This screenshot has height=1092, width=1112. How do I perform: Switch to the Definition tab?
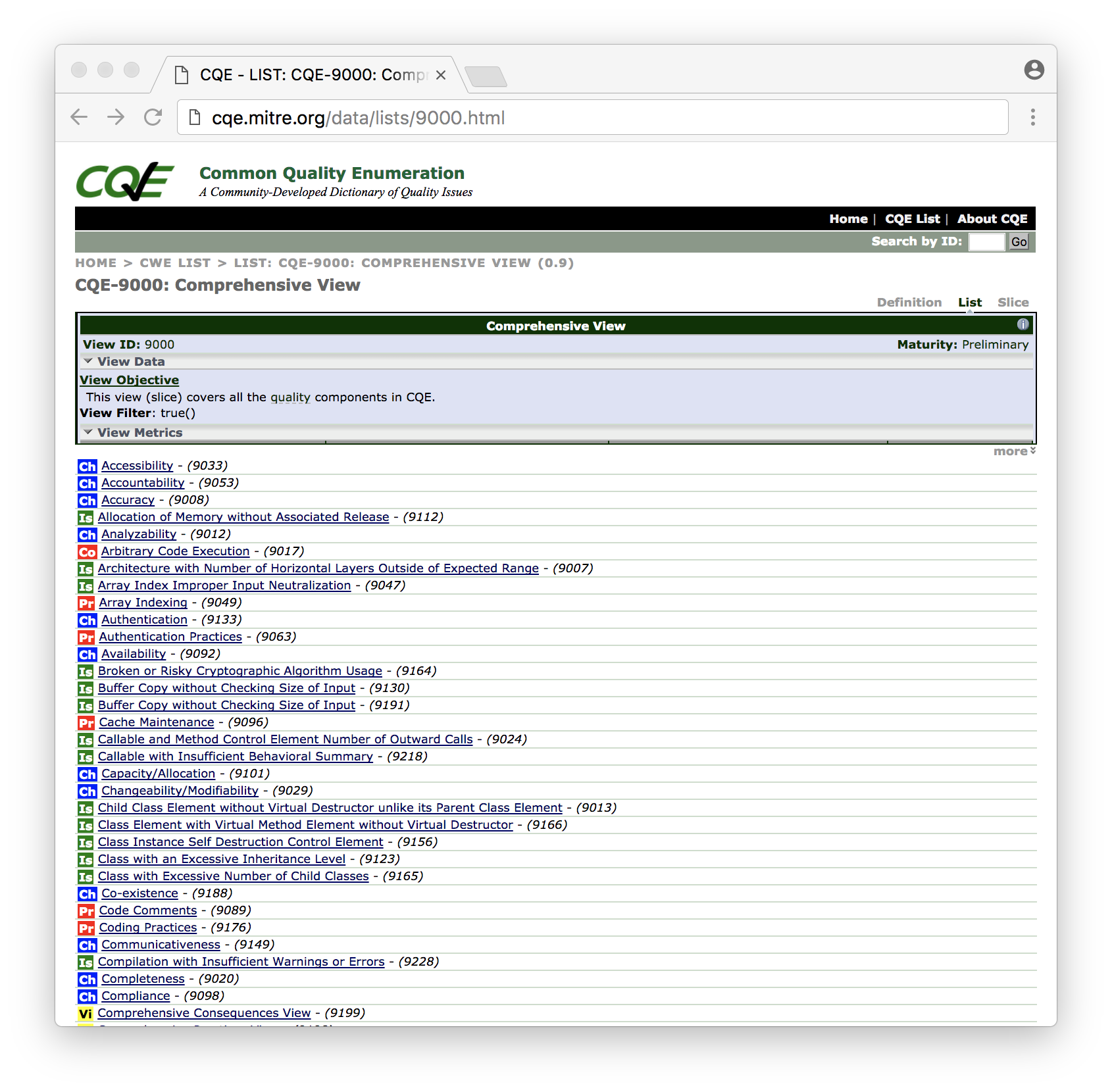[x=909, y=303]
